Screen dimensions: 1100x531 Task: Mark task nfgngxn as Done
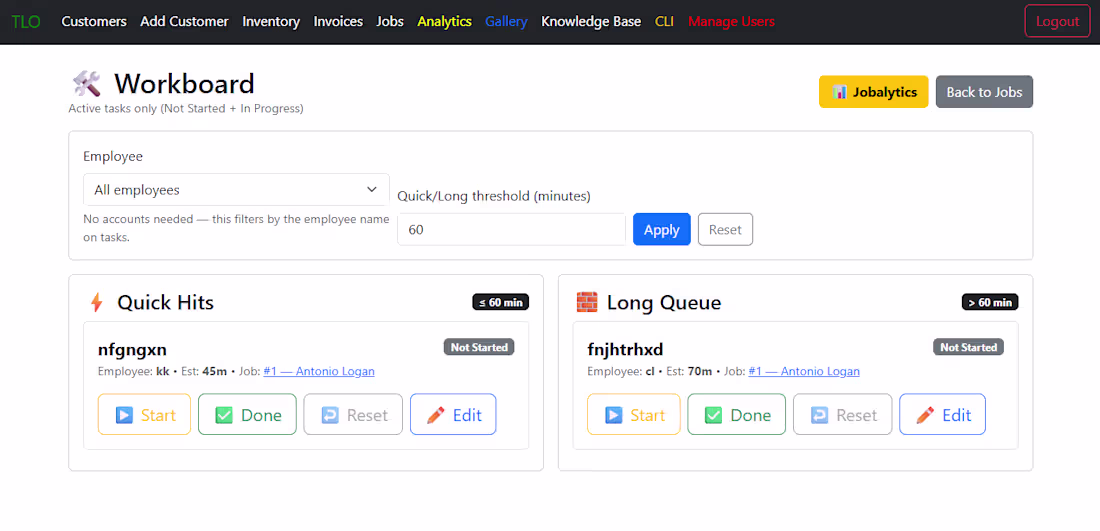247,415
